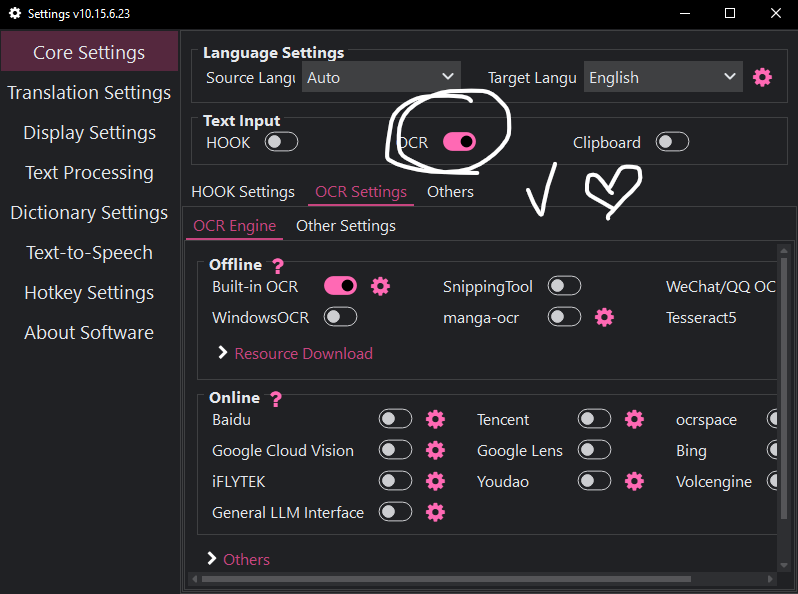This screenshot has height=594, width=798.
Task: Expand the Resource Download section
Action: [294, 353]
